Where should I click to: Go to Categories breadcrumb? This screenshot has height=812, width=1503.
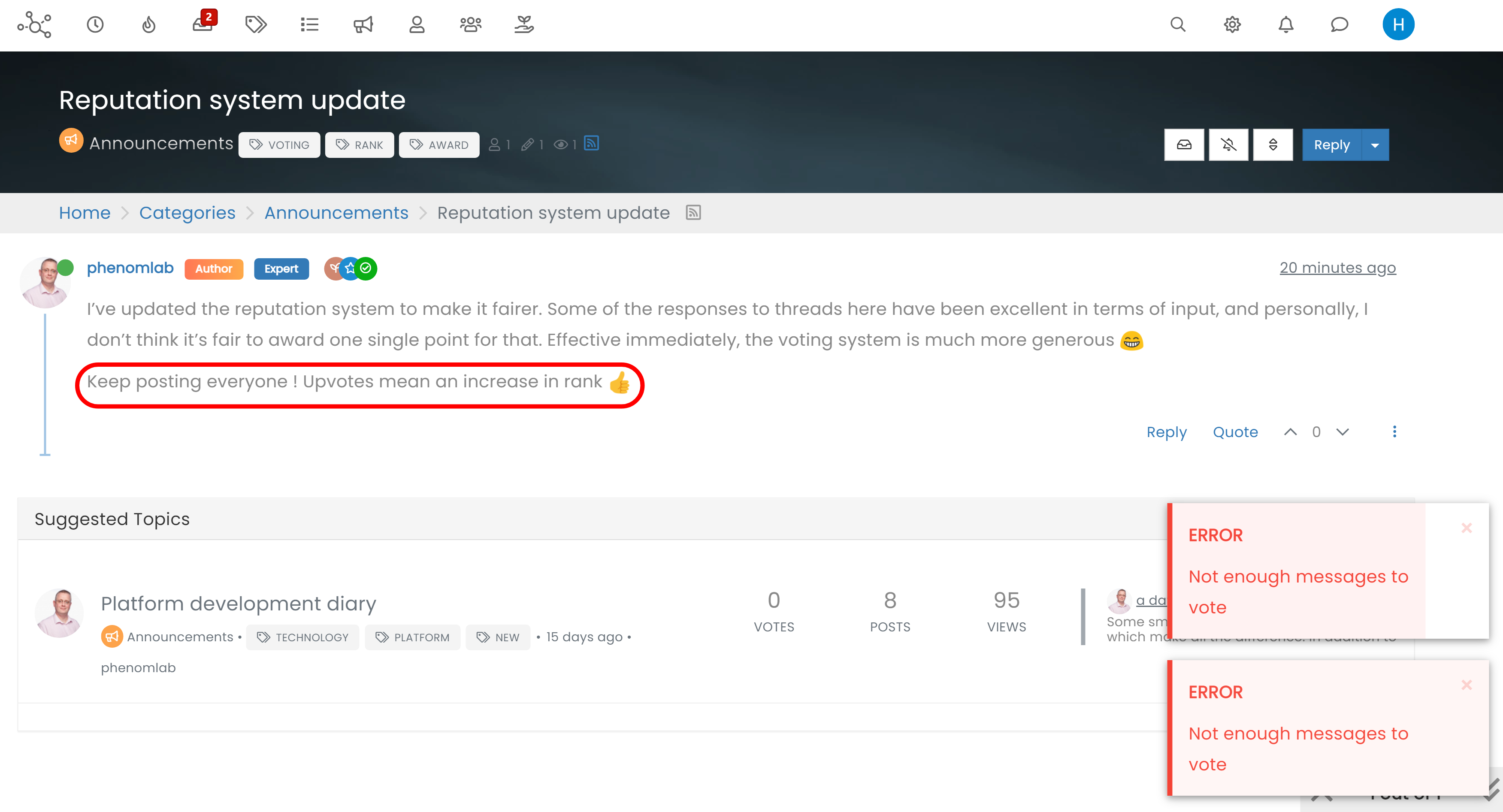187,213
